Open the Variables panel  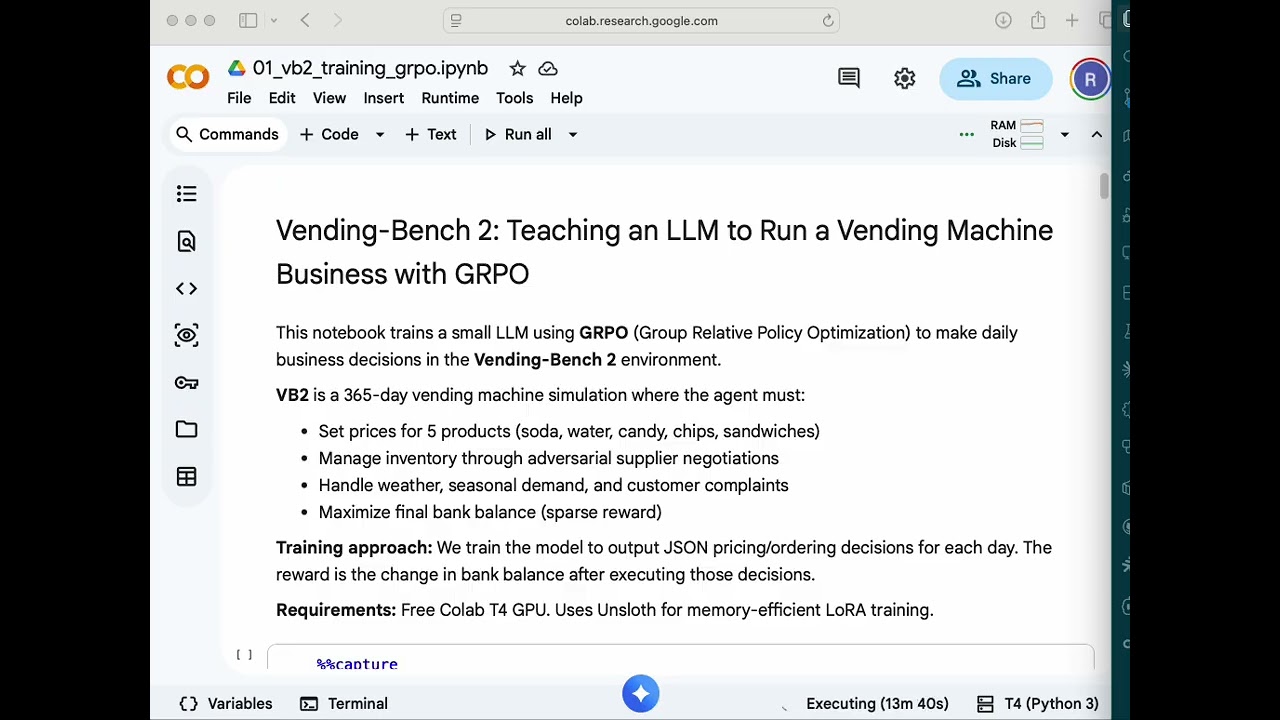tap(226, 703)
